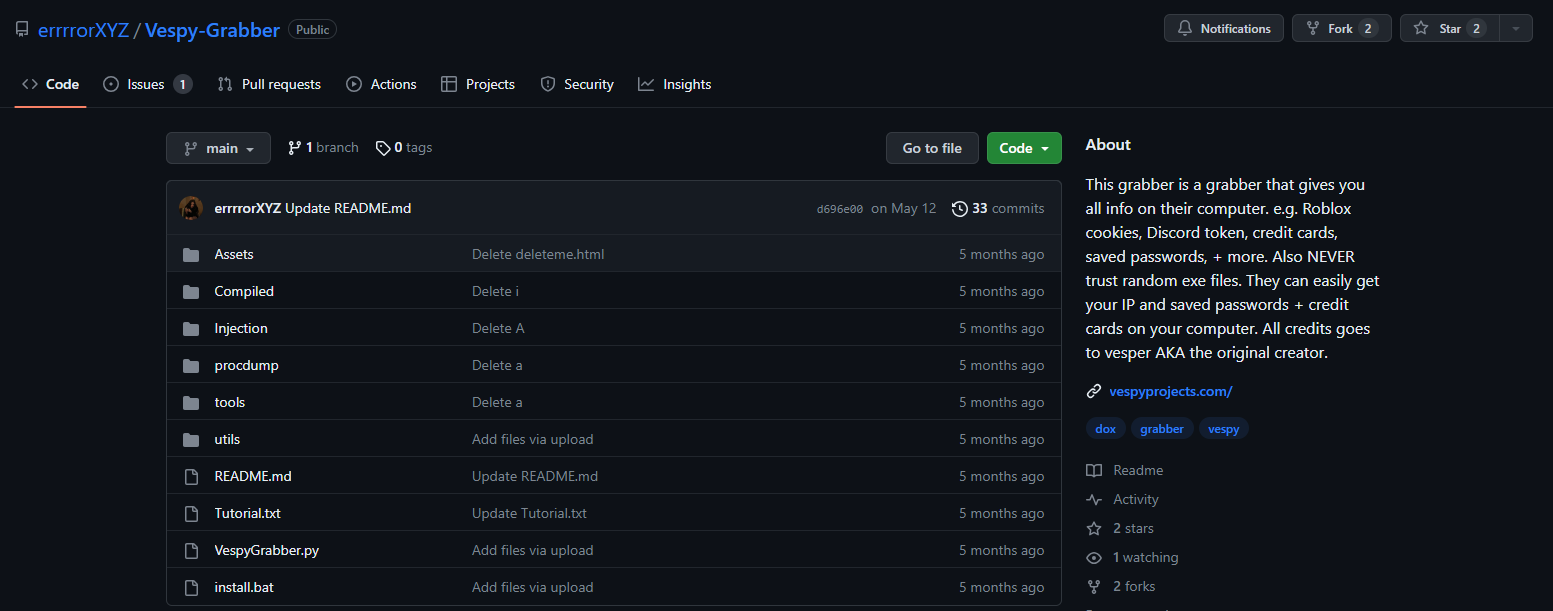Viewport: 1553px width, 611px height.
Task: Click the link icon beside vespyprojects.com
Action: [x=1093, y=390]
